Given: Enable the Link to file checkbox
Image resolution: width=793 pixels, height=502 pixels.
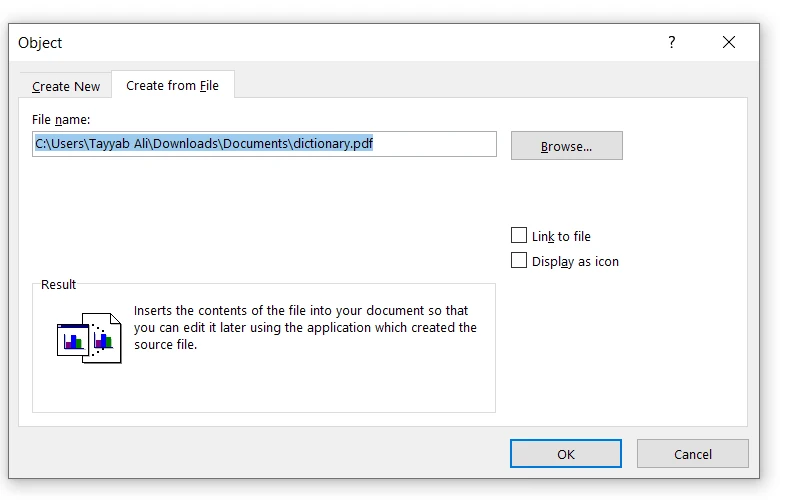Looking at the screenshot, I should (x=519, y=236).
